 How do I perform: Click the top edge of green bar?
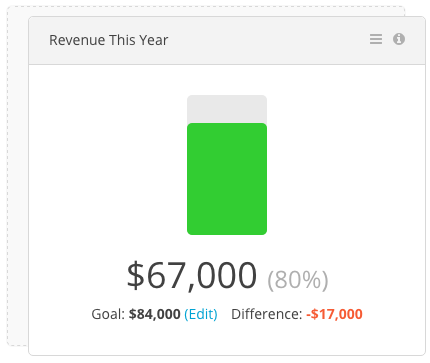click(x=227, y=124)
